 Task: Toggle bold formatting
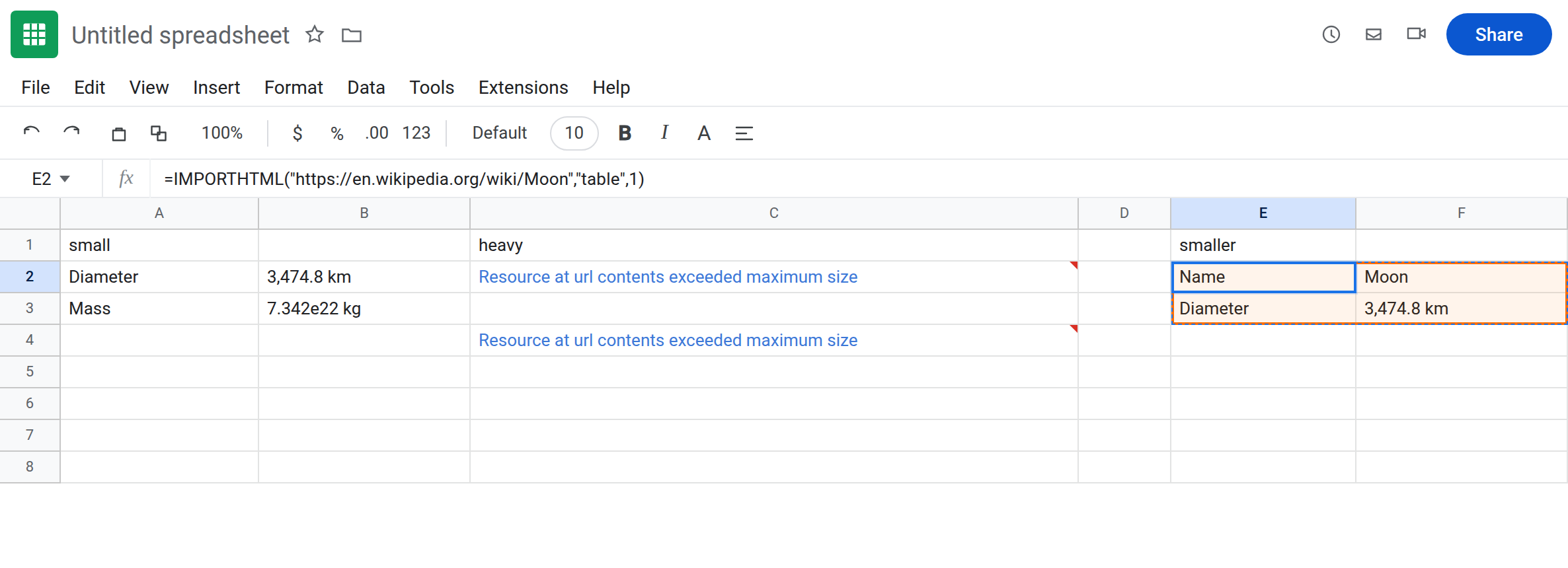point(625,133)
